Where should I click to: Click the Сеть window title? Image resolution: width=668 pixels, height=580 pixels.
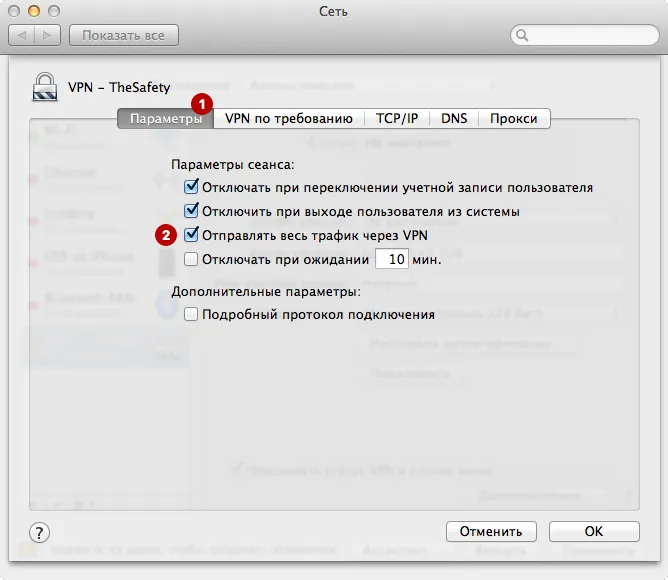click(x=334, y=12)
